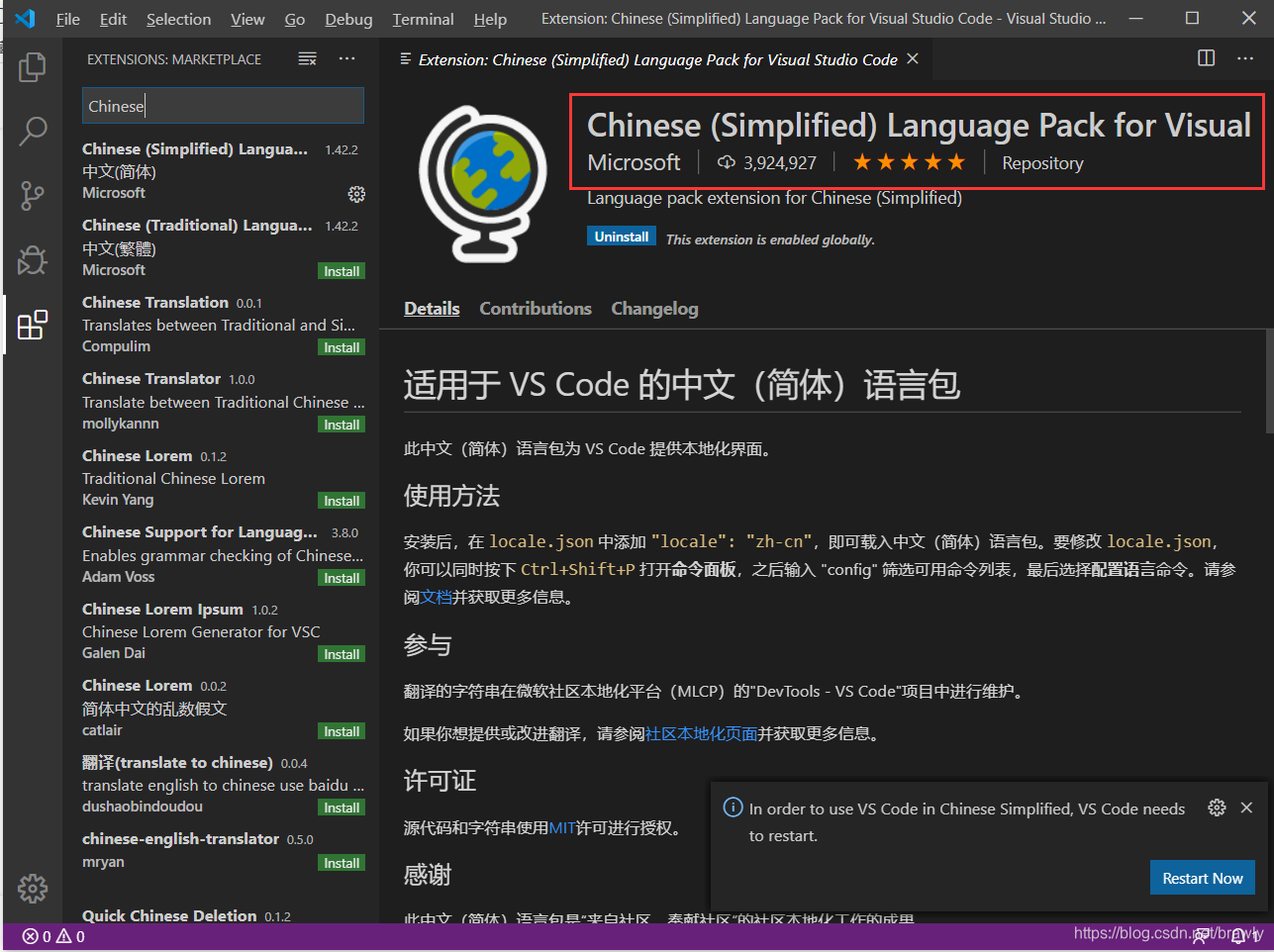1274x952 pixels.
Task: Open the Debug menu
Action: (348, 19)
